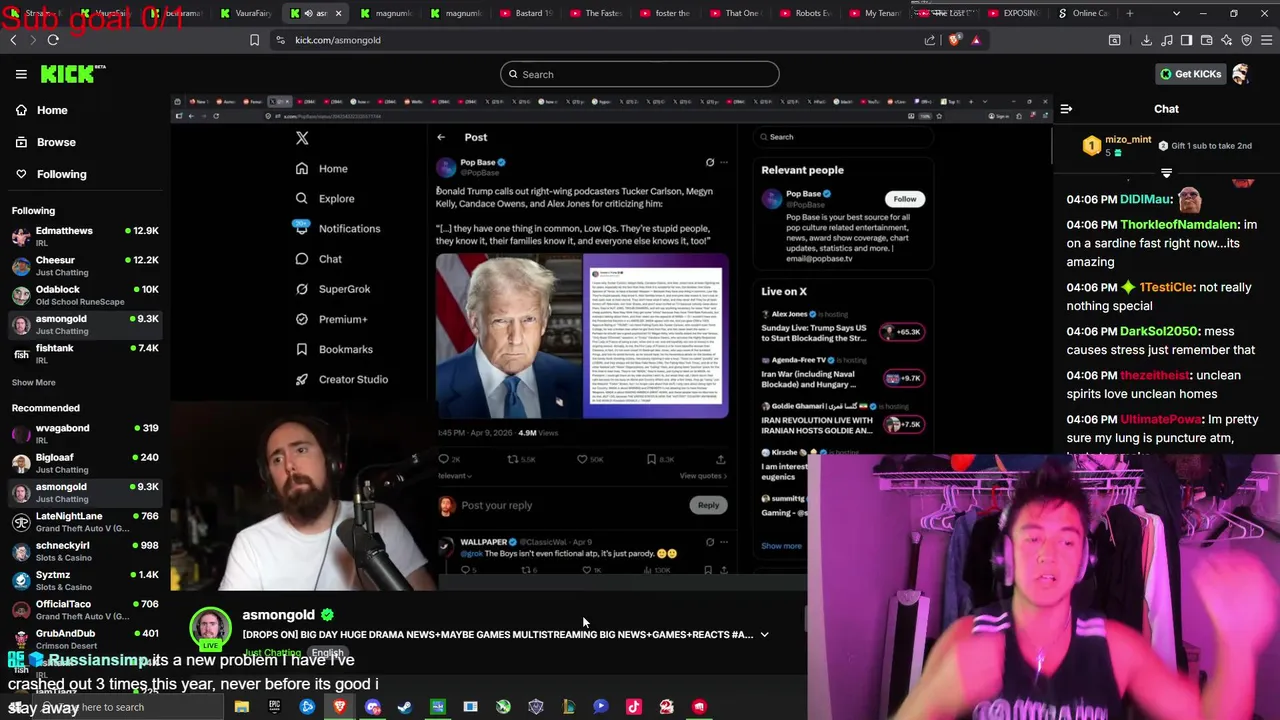The width and height of the screenshot is (1280, 720).
Task: Expand the pinned gift leaderboard chevron
Action: [x=1166, y=173]
